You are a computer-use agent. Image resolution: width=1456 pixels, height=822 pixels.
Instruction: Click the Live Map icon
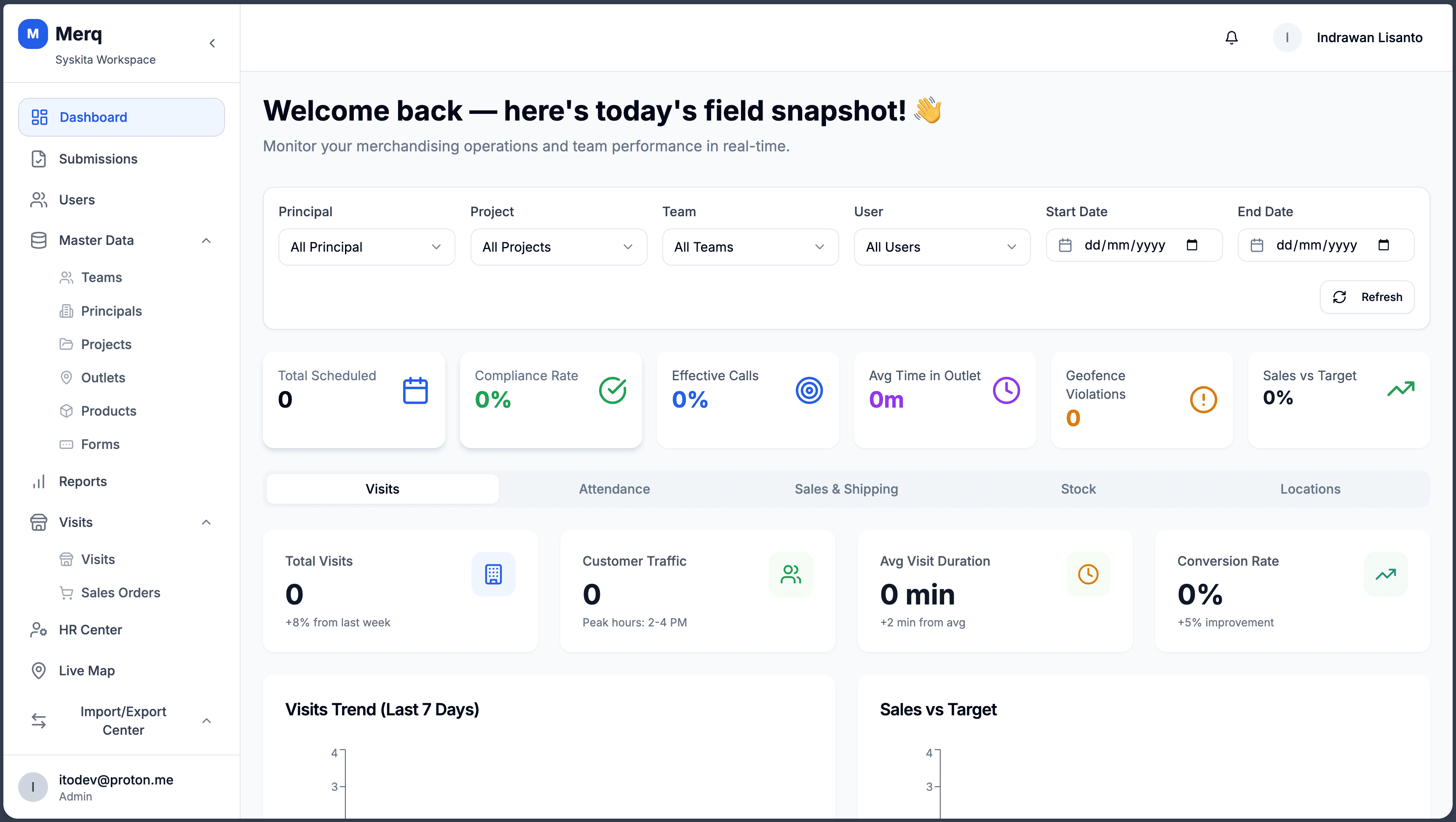(x=38, y=670)
